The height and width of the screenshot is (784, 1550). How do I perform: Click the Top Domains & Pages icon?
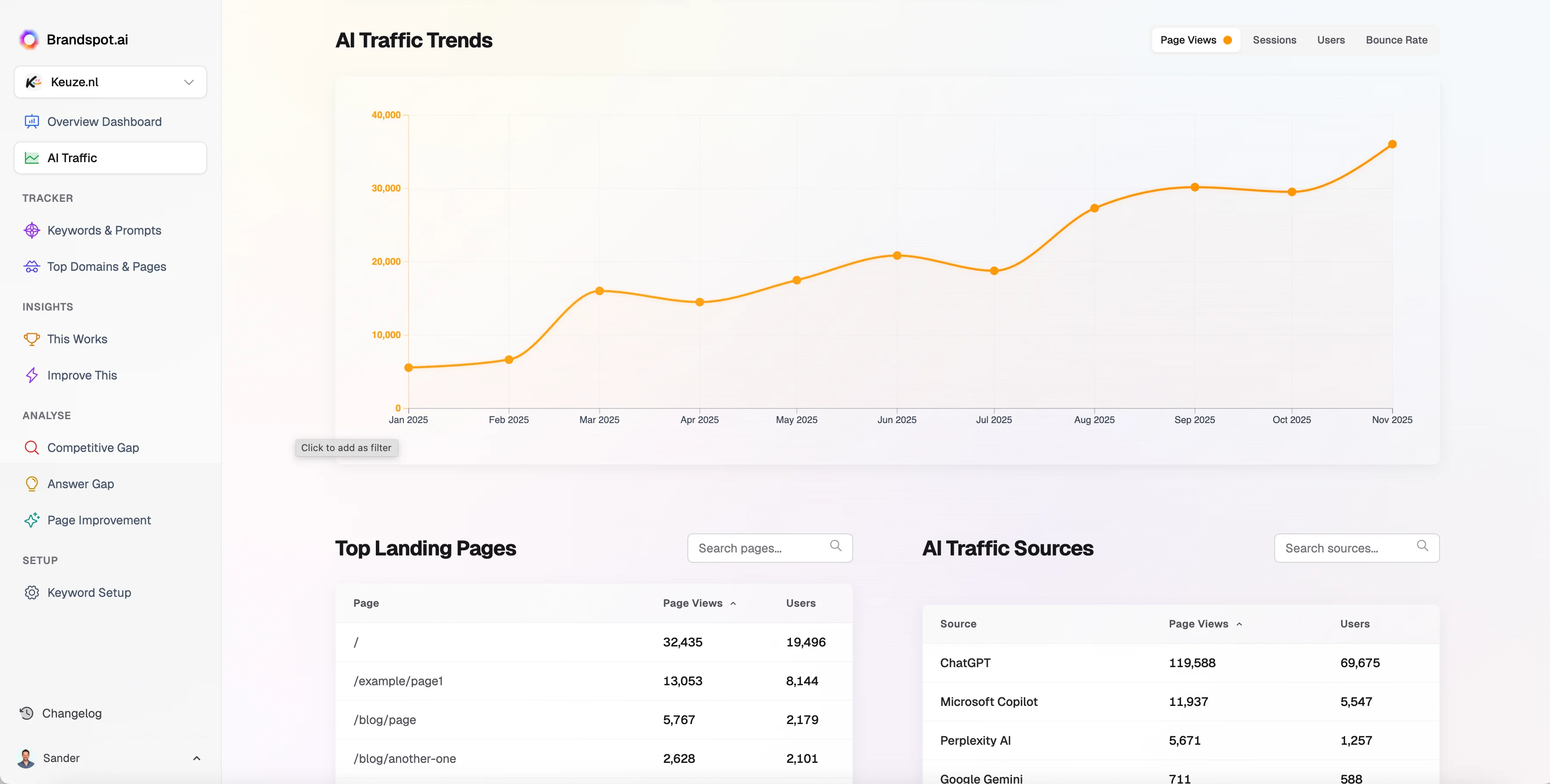tap(32, 267)
